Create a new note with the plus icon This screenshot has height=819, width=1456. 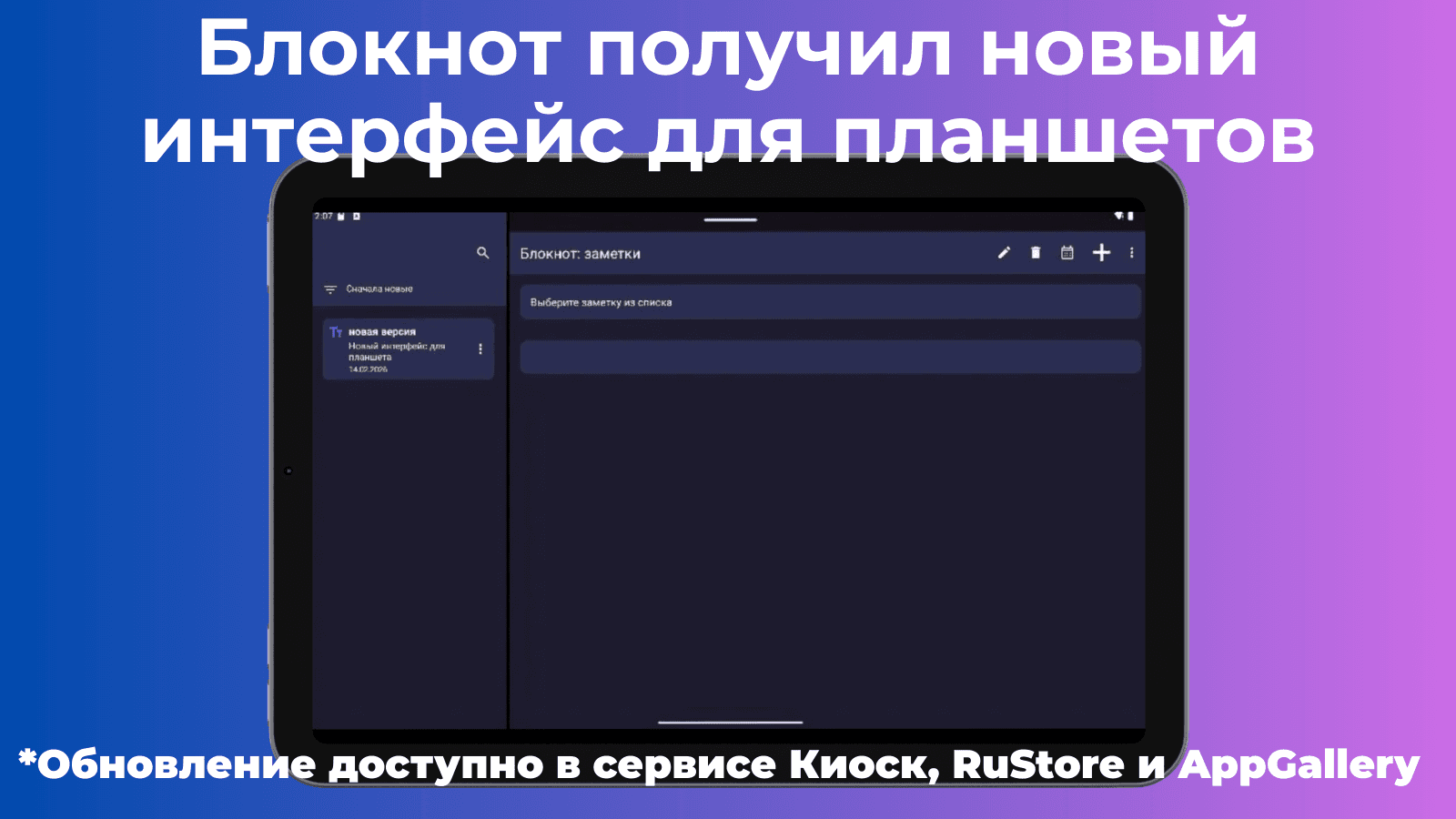[x=1100, y=254]
